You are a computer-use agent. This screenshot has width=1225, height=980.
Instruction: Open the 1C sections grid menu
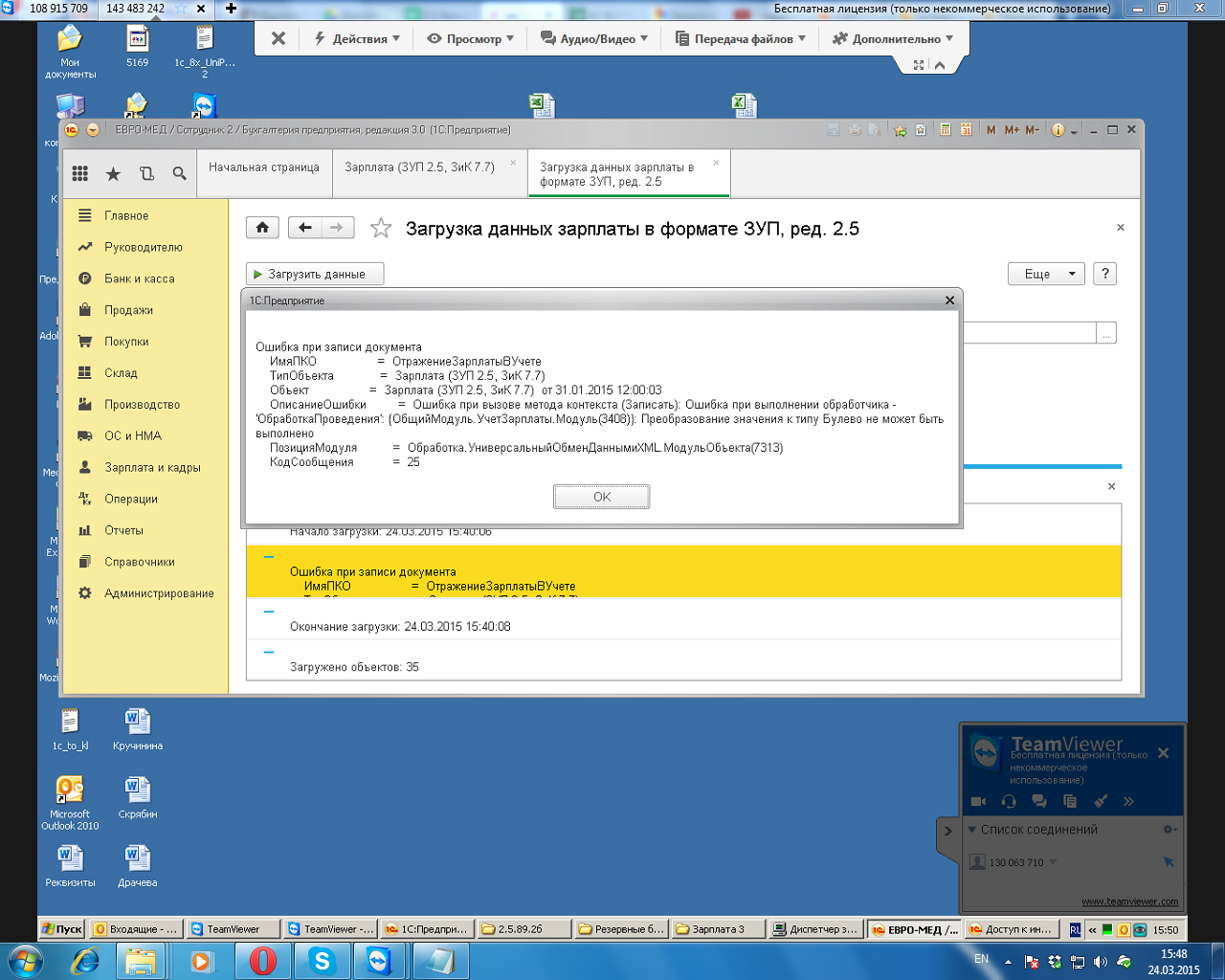pyautogui.click(x=80, y=173)
